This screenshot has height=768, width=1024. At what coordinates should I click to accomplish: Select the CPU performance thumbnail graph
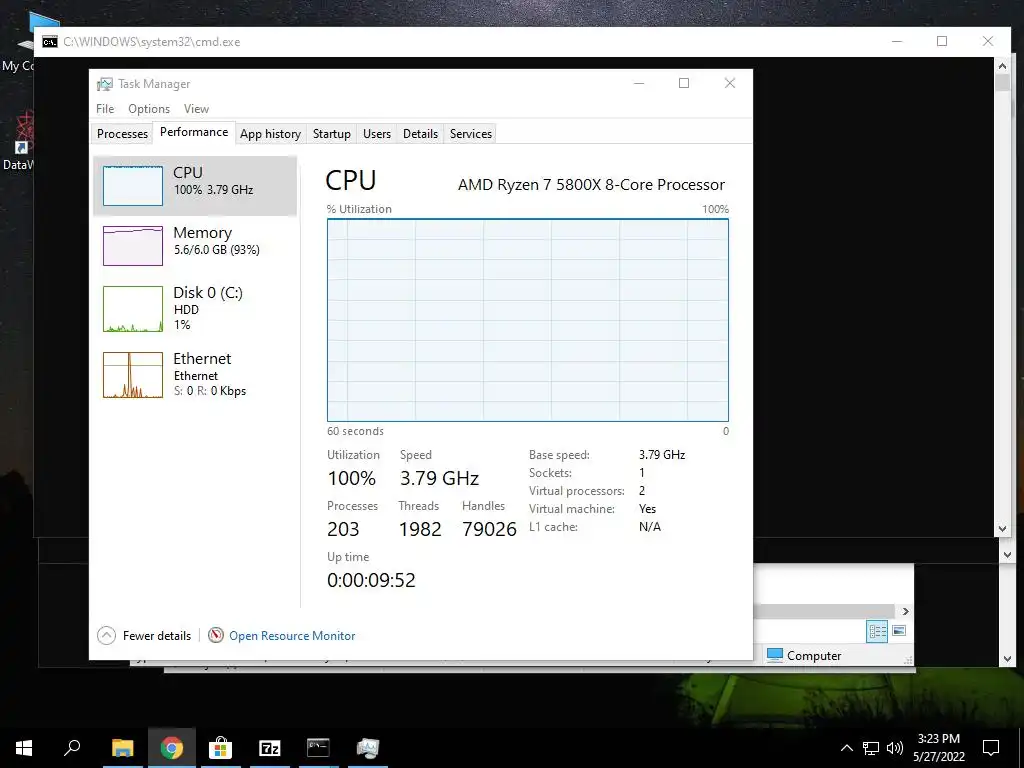(133, 185)
